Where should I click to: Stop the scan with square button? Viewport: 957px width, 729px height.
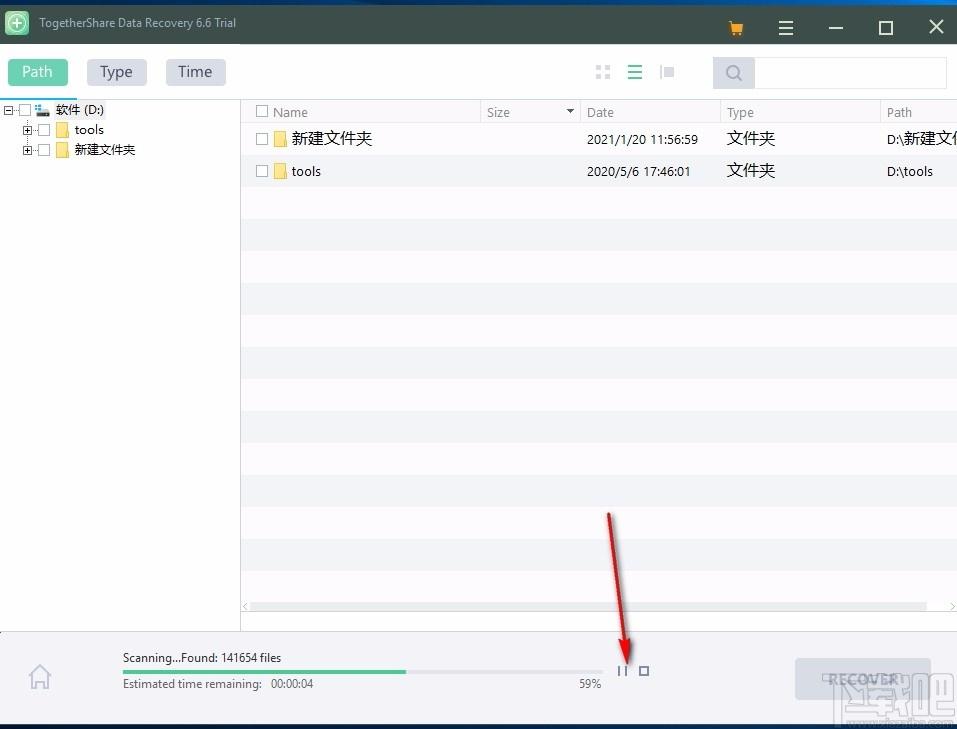pos(644,671)
